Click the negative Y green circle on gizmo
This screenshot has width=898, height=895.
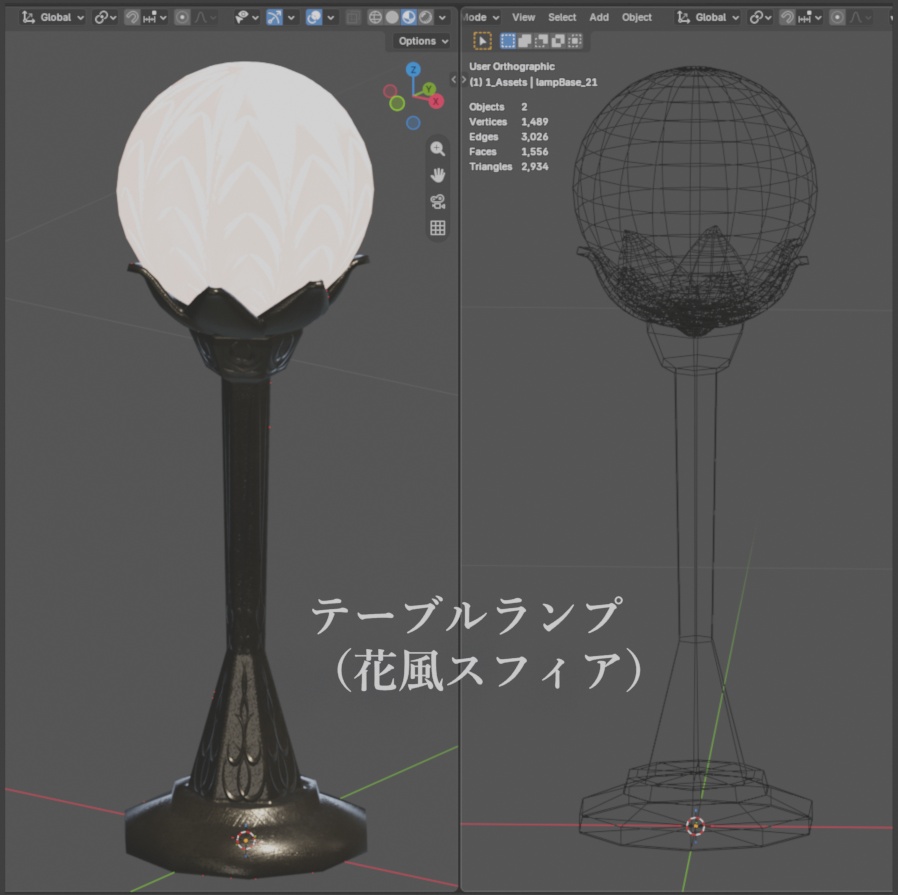pyautogui.click(x=397, y=104)
